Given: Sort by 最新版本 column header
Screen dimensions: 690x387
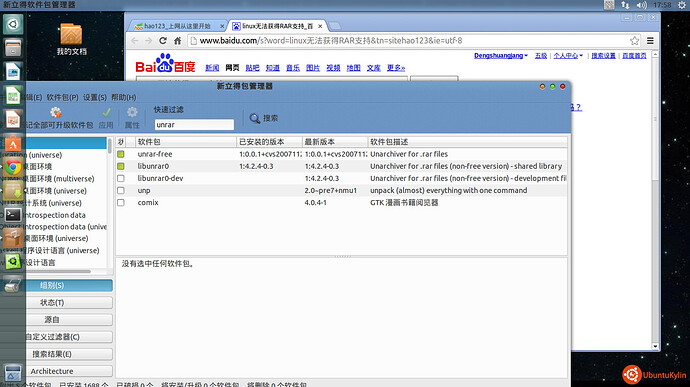Looking at the screenshot, I should click(335, 142).
